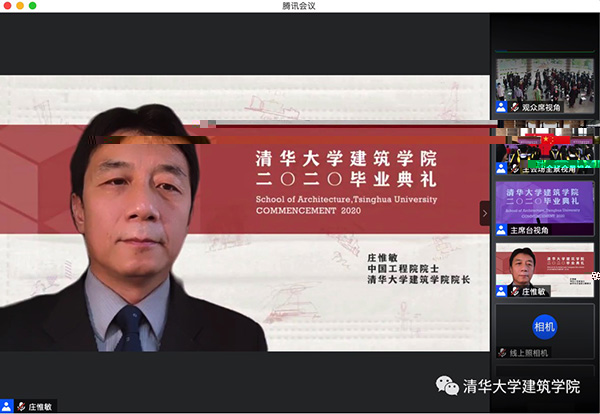600x414 pixels.
Task: Click the user icon on the 主席台视角 tile
Action: [x=501, y=230]
